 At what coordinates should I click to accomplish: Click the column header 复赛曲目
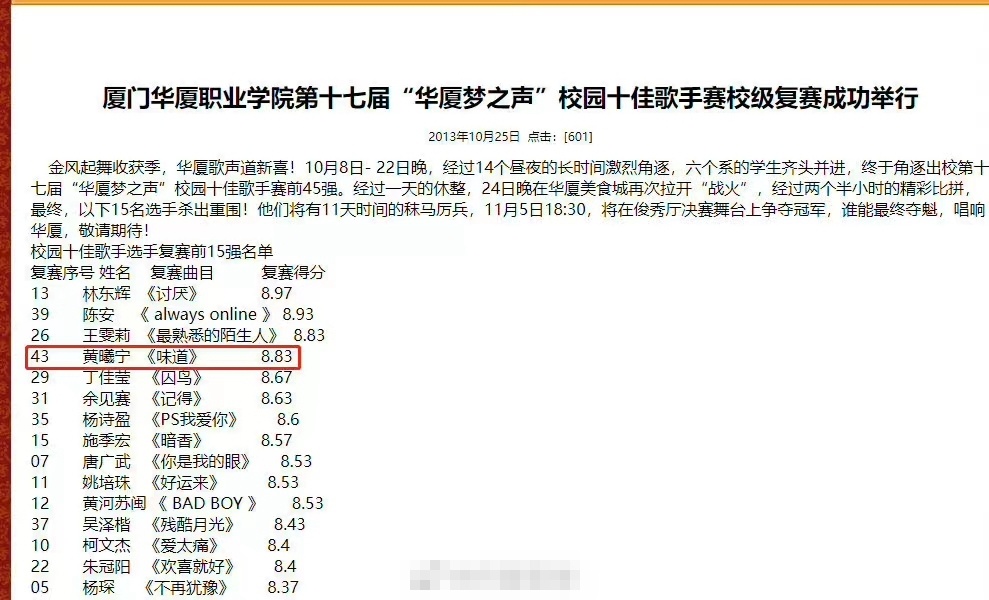tap(182, 273)
